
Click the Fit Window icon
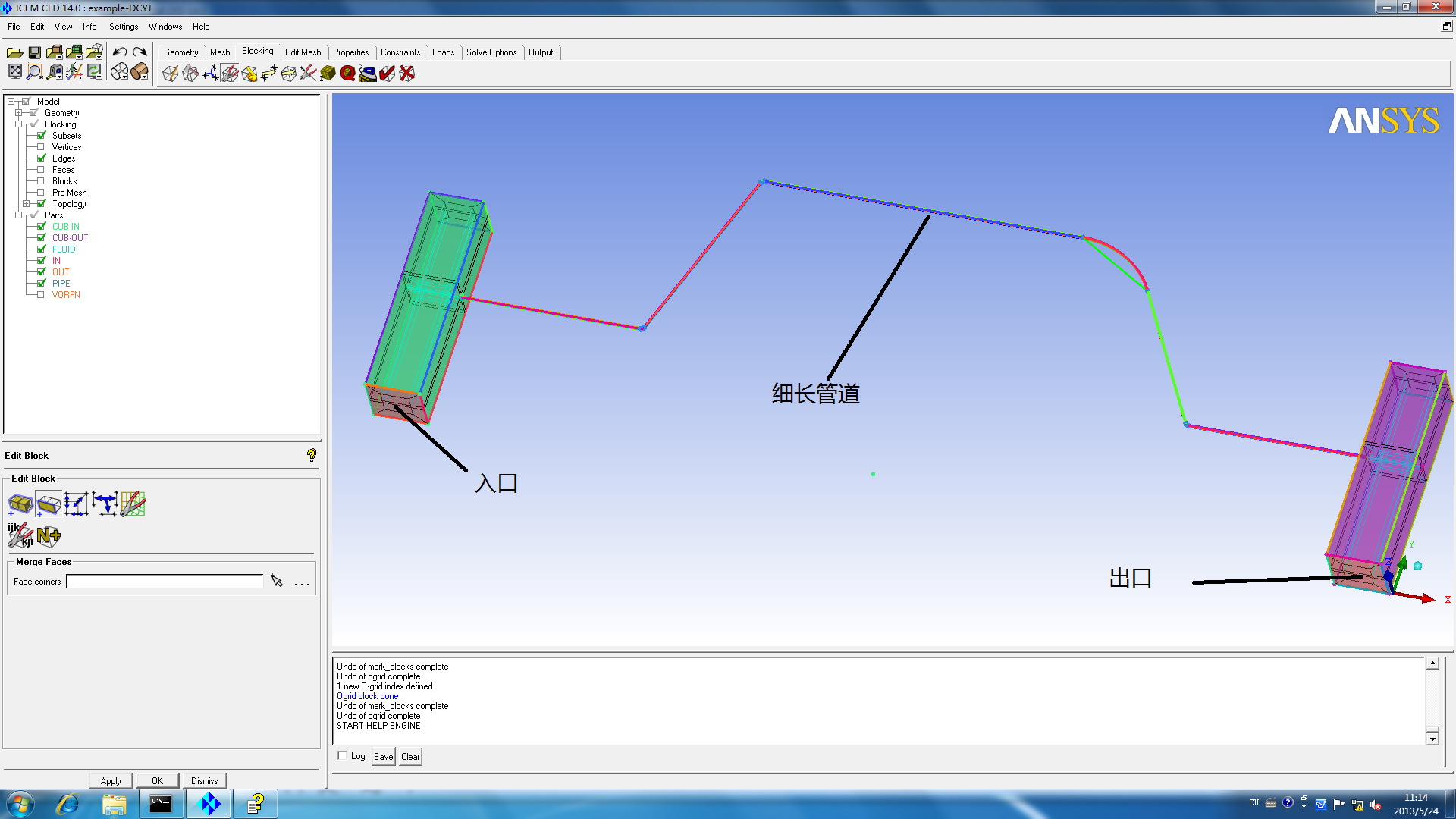click(14, 72)
